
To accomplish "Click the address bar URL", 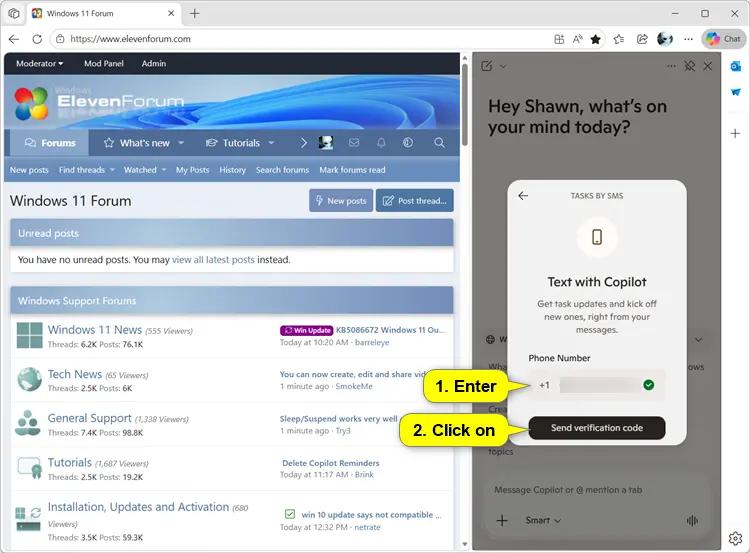I will tap(130, 39).
